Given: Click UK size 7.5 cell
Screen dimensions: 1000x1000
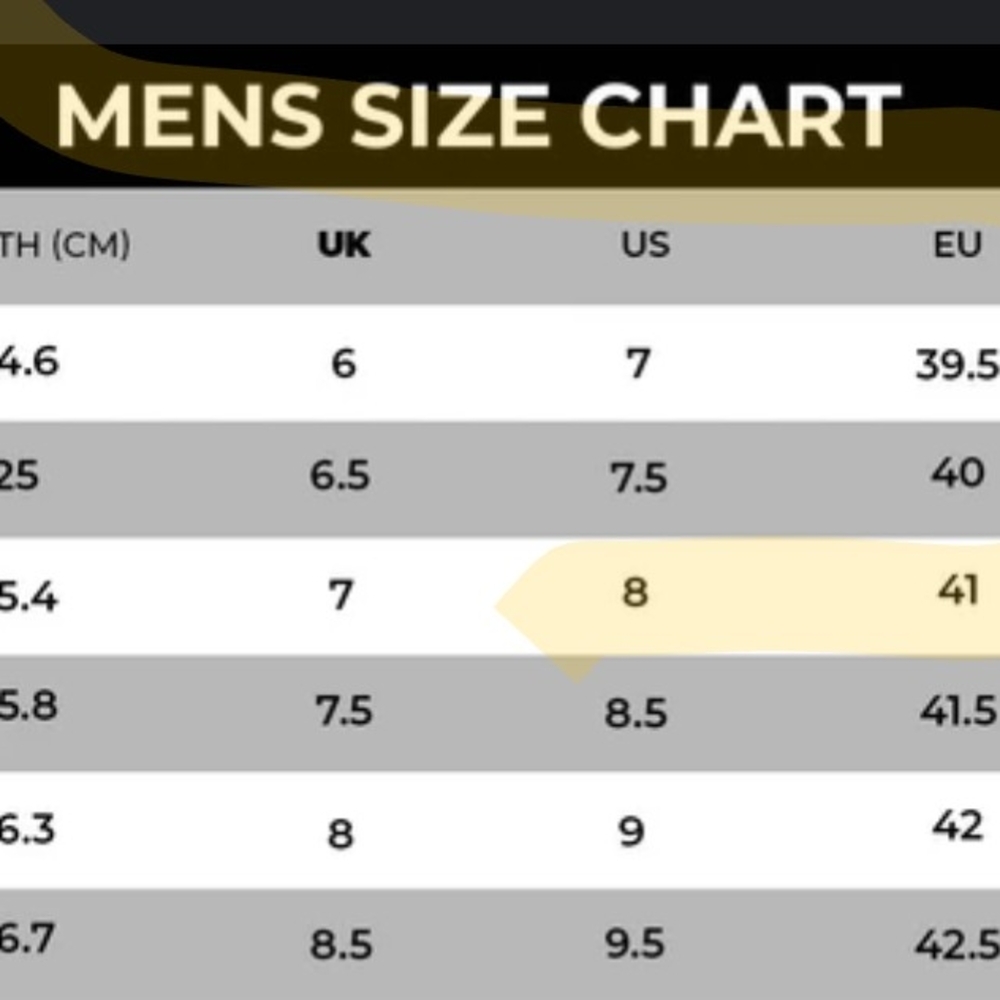Looking at the screenshot, I should [344, 710].
